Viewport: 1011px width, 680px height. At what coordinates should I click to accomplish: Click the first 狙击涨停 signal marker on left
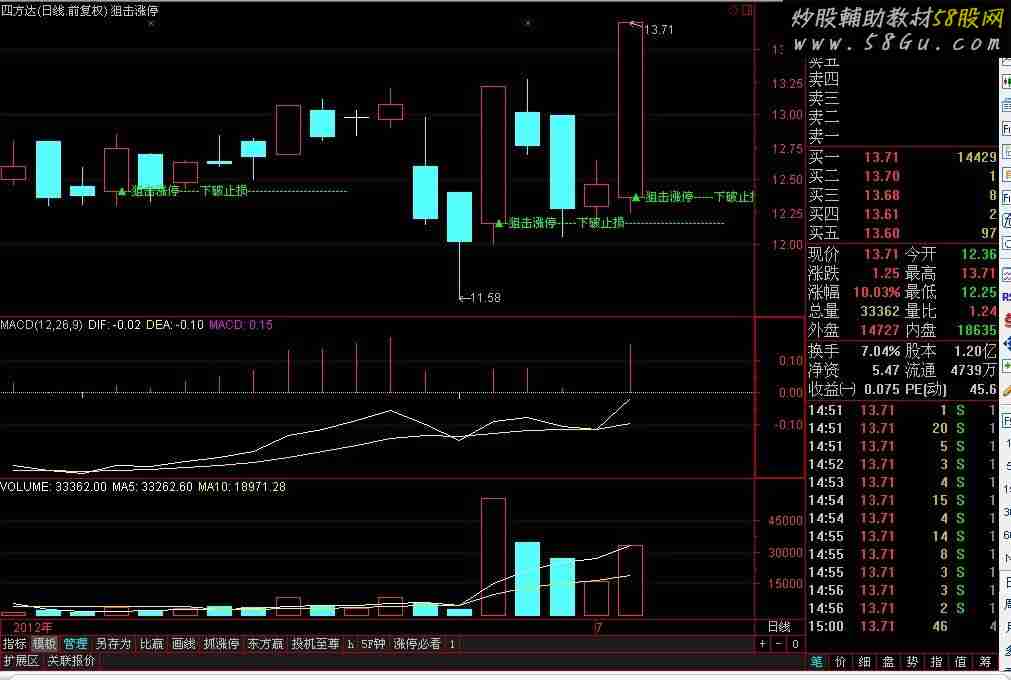(x=148, y=191)
